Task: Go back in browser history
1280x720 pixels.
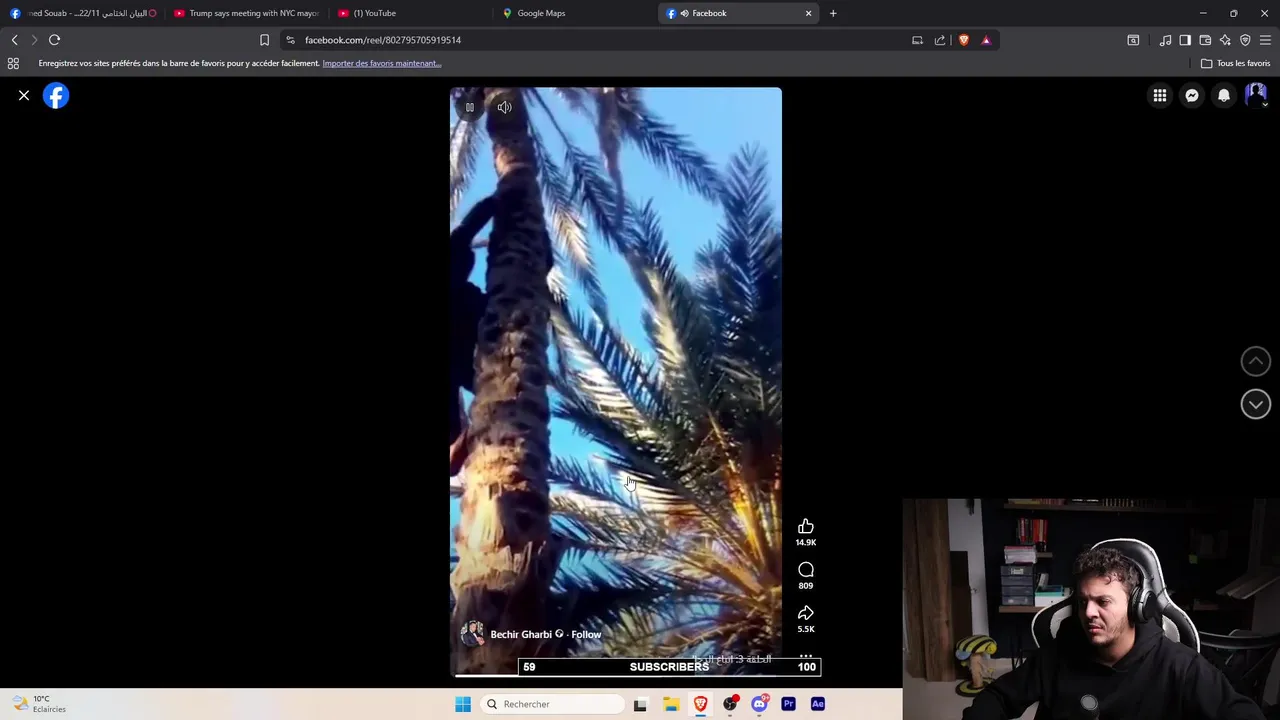Action: 14,40
